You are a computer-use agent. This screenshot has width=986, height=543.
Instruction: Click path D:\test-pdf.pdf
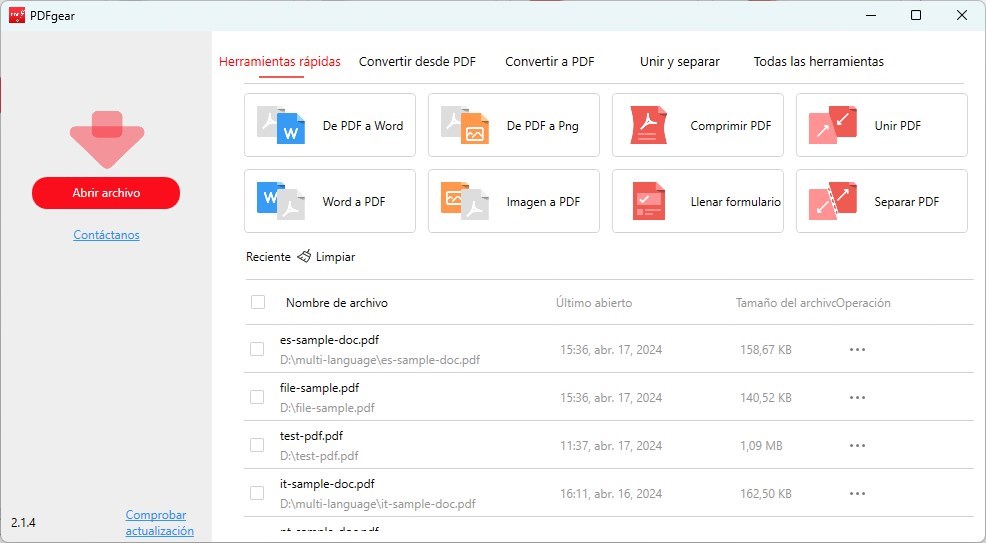click(x=319, y=456)
